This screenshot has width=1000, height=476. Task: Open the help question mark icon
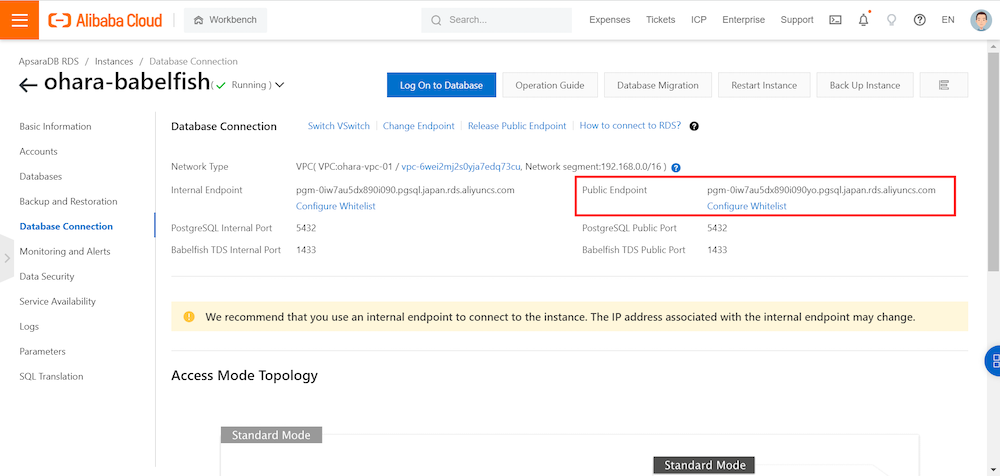[920, 20]
